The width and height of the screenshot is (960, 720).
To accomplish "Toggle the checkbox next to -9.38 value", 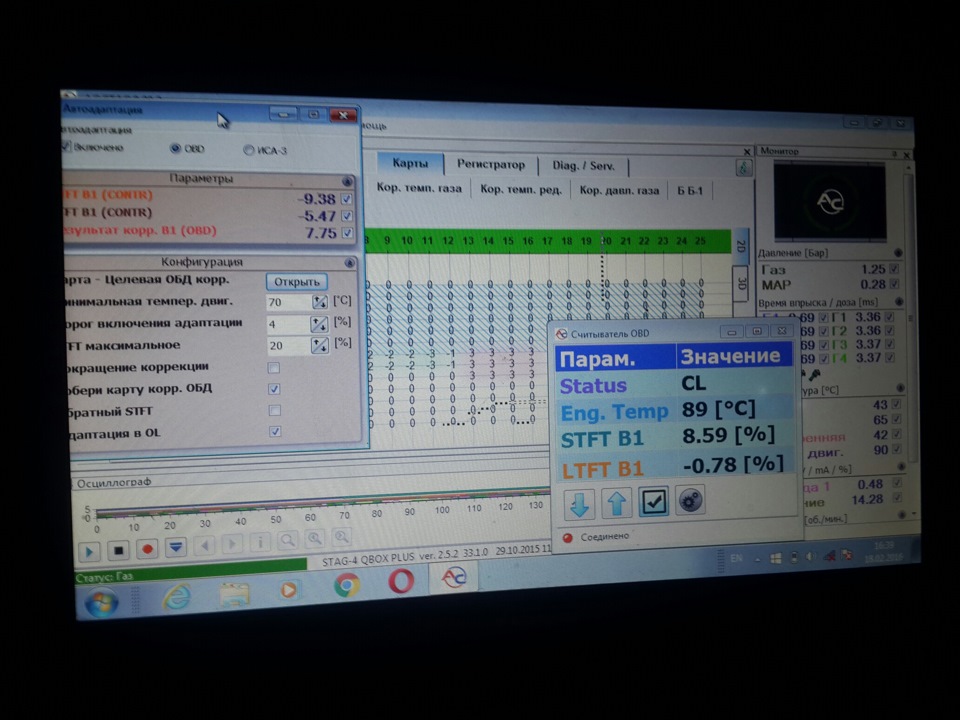I will coord(347,199).
